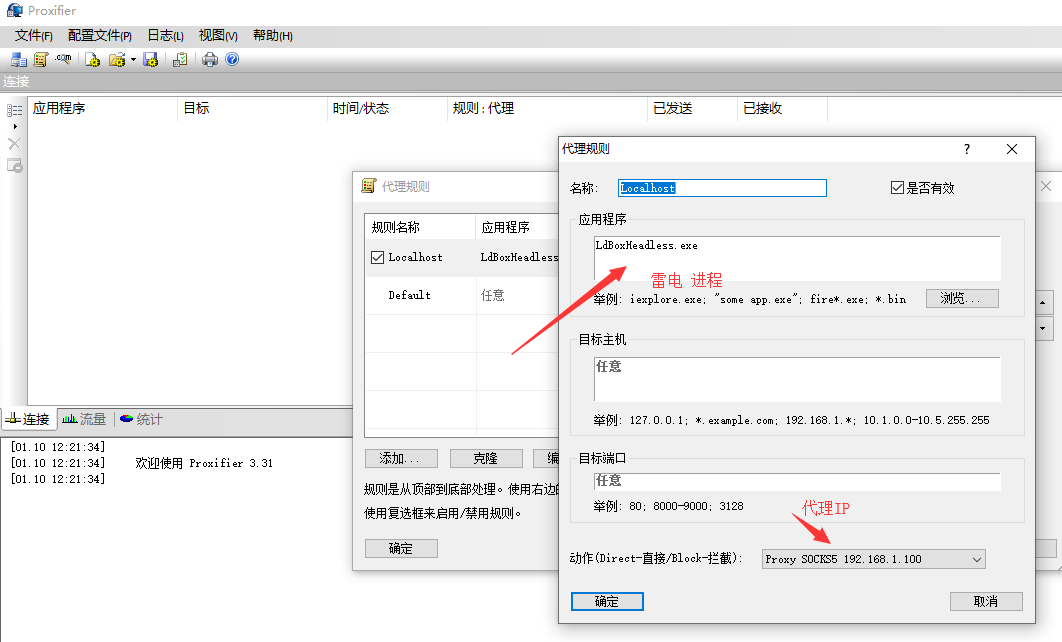This screenshot has width=1062, height=642.
Task: Open the 日志(L) menu
Action: [x=165, y=35]
